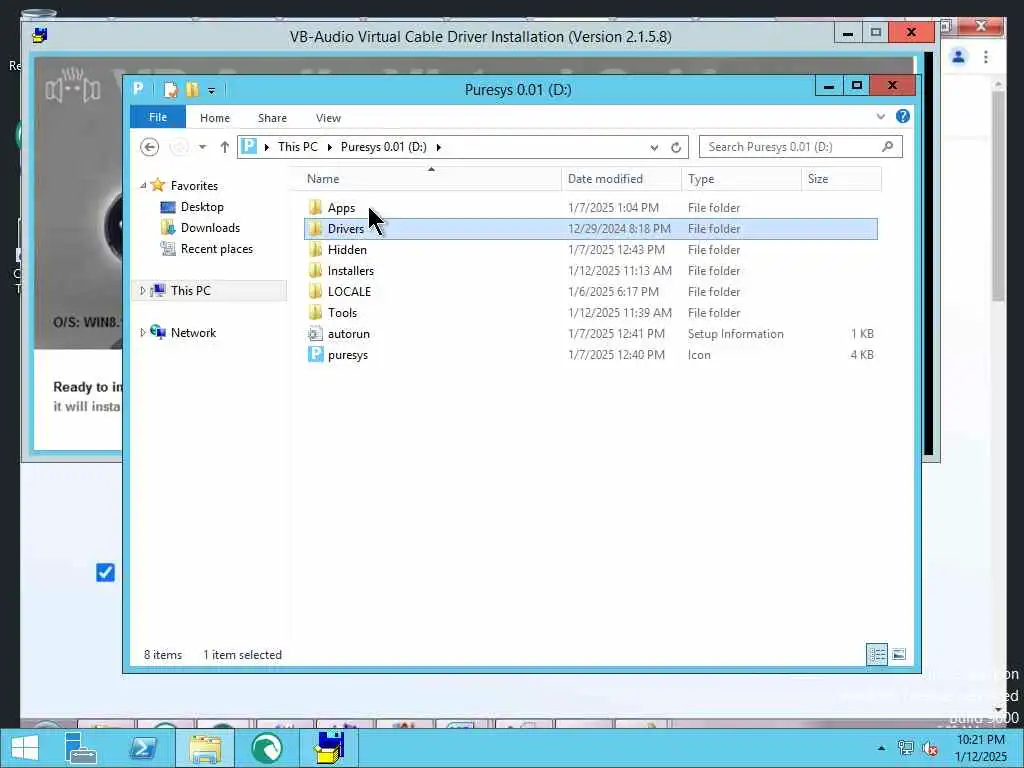Open the Home ribbon tab

tap(215, 118)
